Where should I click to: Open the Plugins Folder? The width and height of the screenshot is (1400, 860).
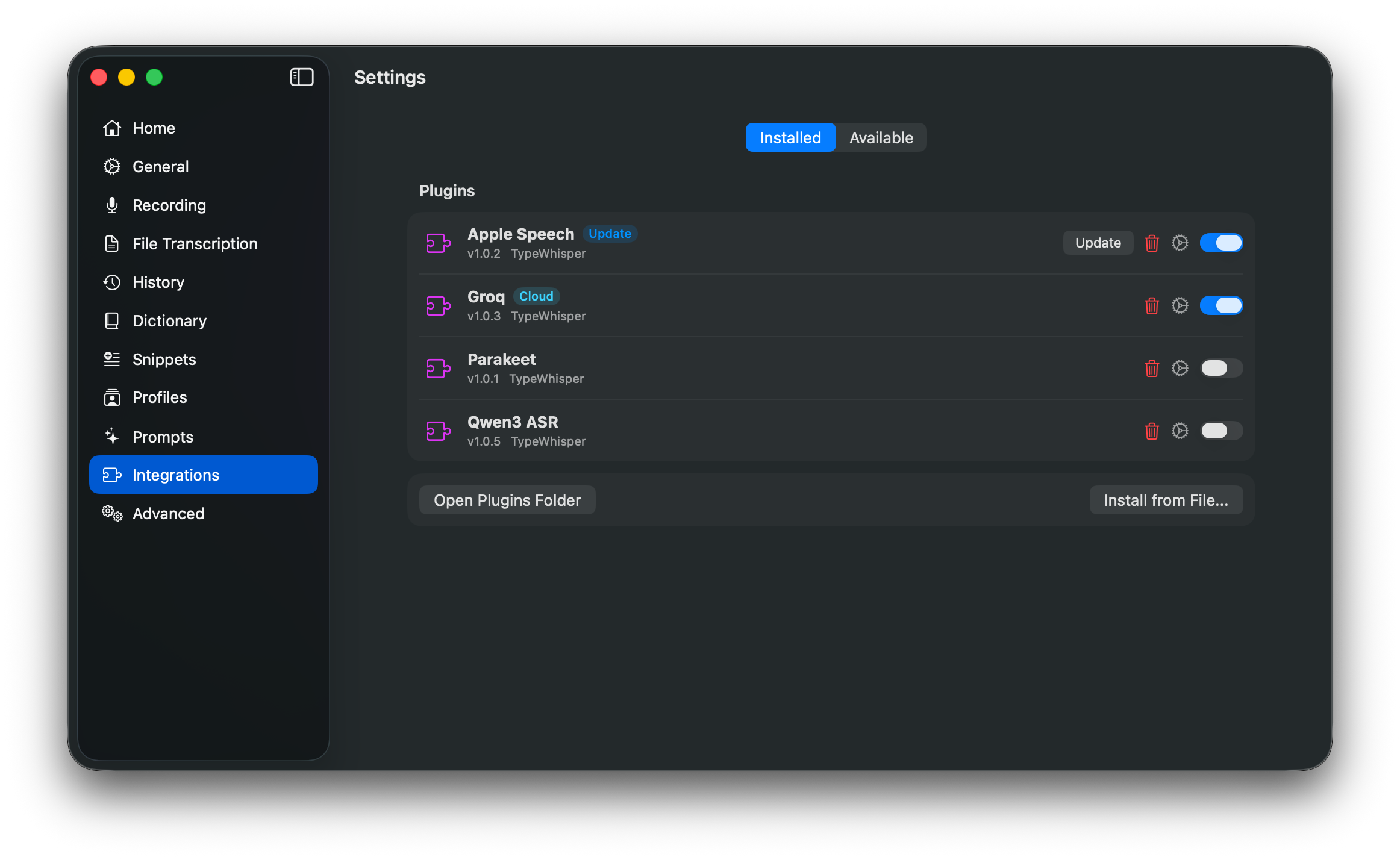[x=507, y=499]
